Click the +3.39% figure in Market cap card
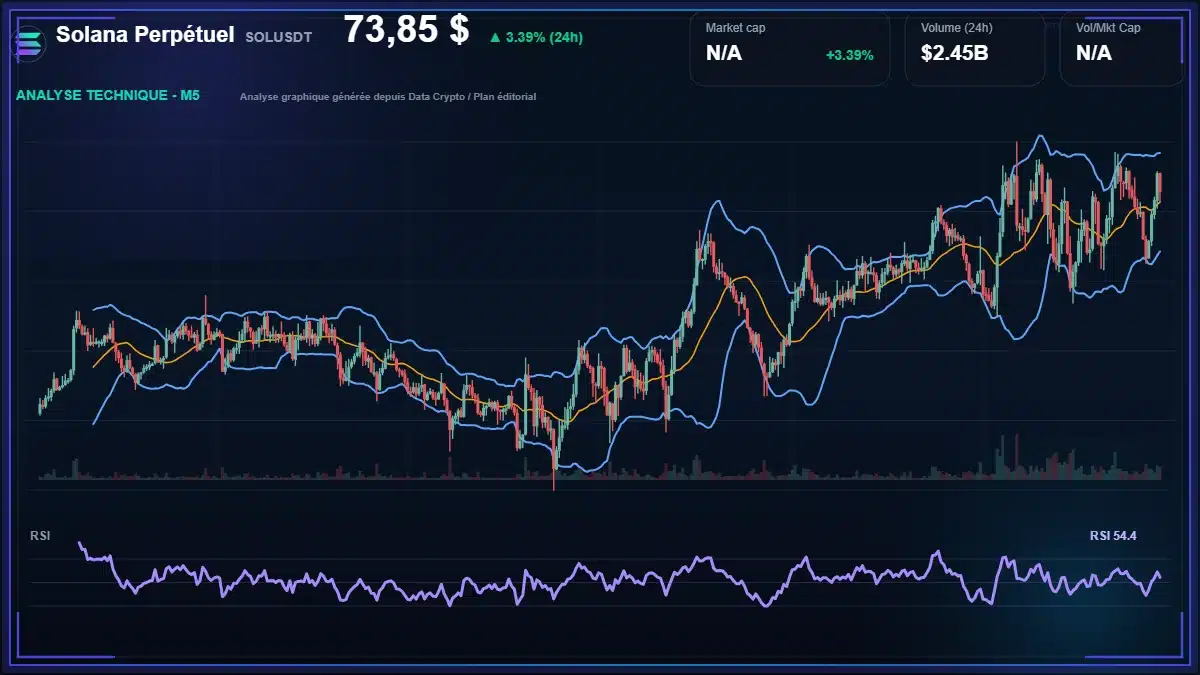This screenshot has height=675, width=1200. point(849,55)
